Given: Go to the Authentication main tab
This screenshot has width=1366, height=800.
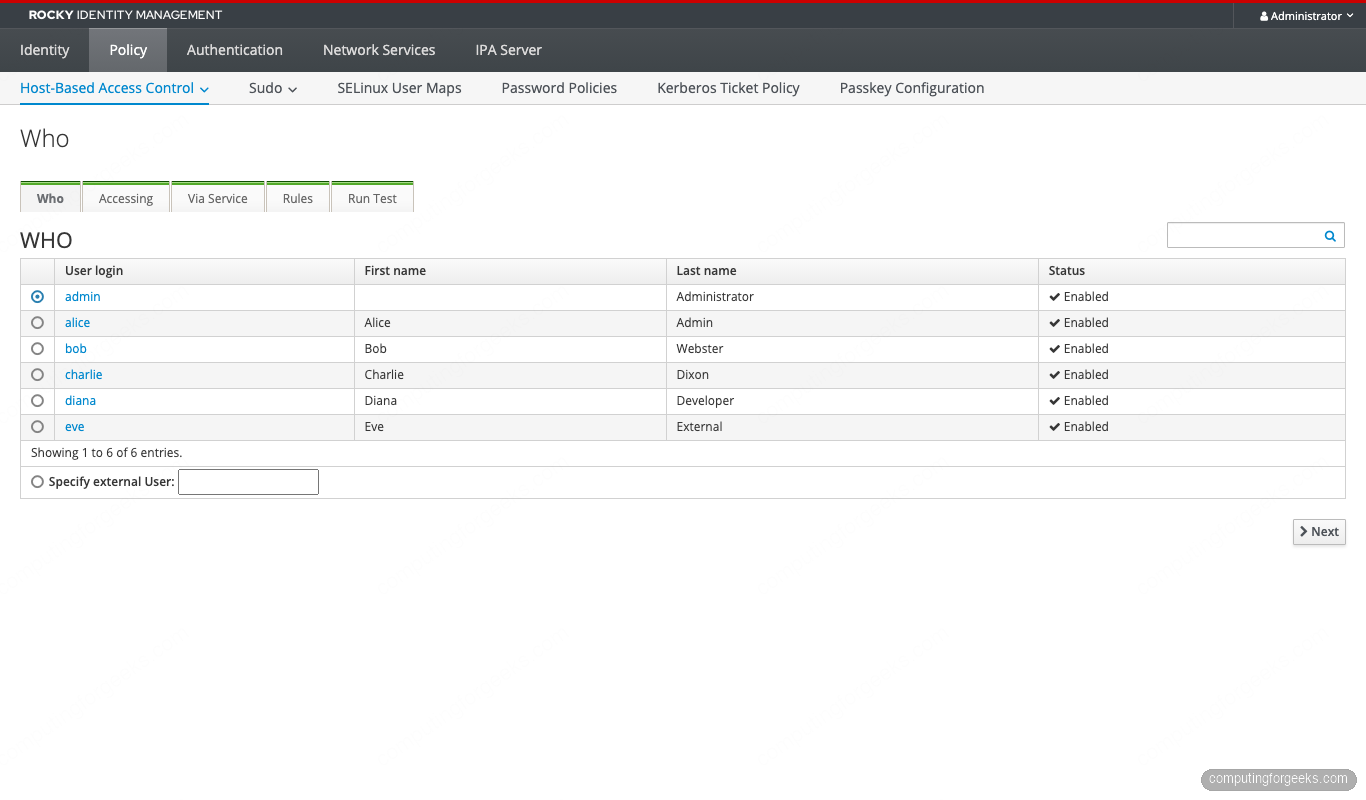Looking at the screenshot, I should (235, 50).
